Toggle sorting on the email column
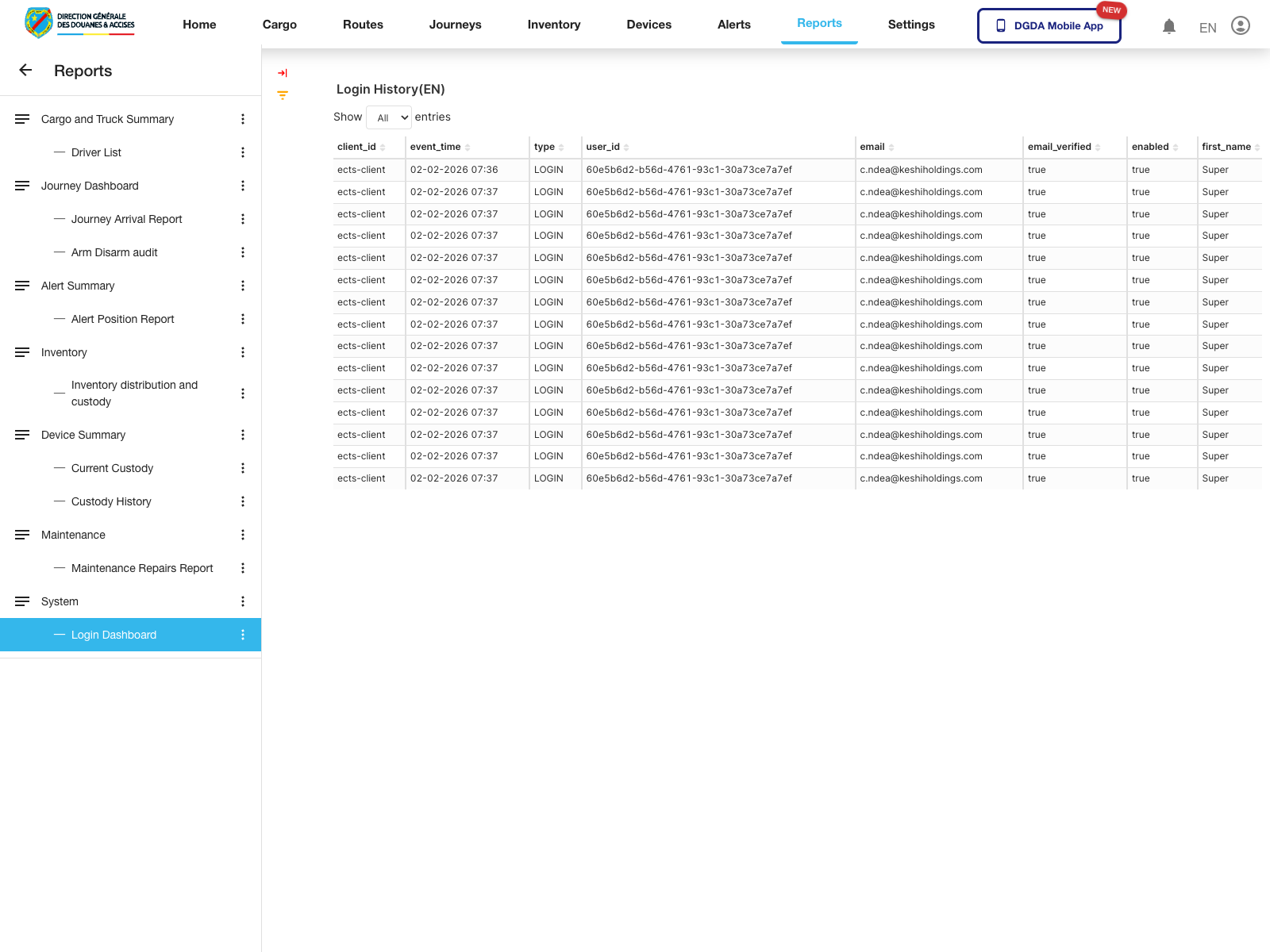Screen dimensions: 1270x952 [x=891, y=146]
